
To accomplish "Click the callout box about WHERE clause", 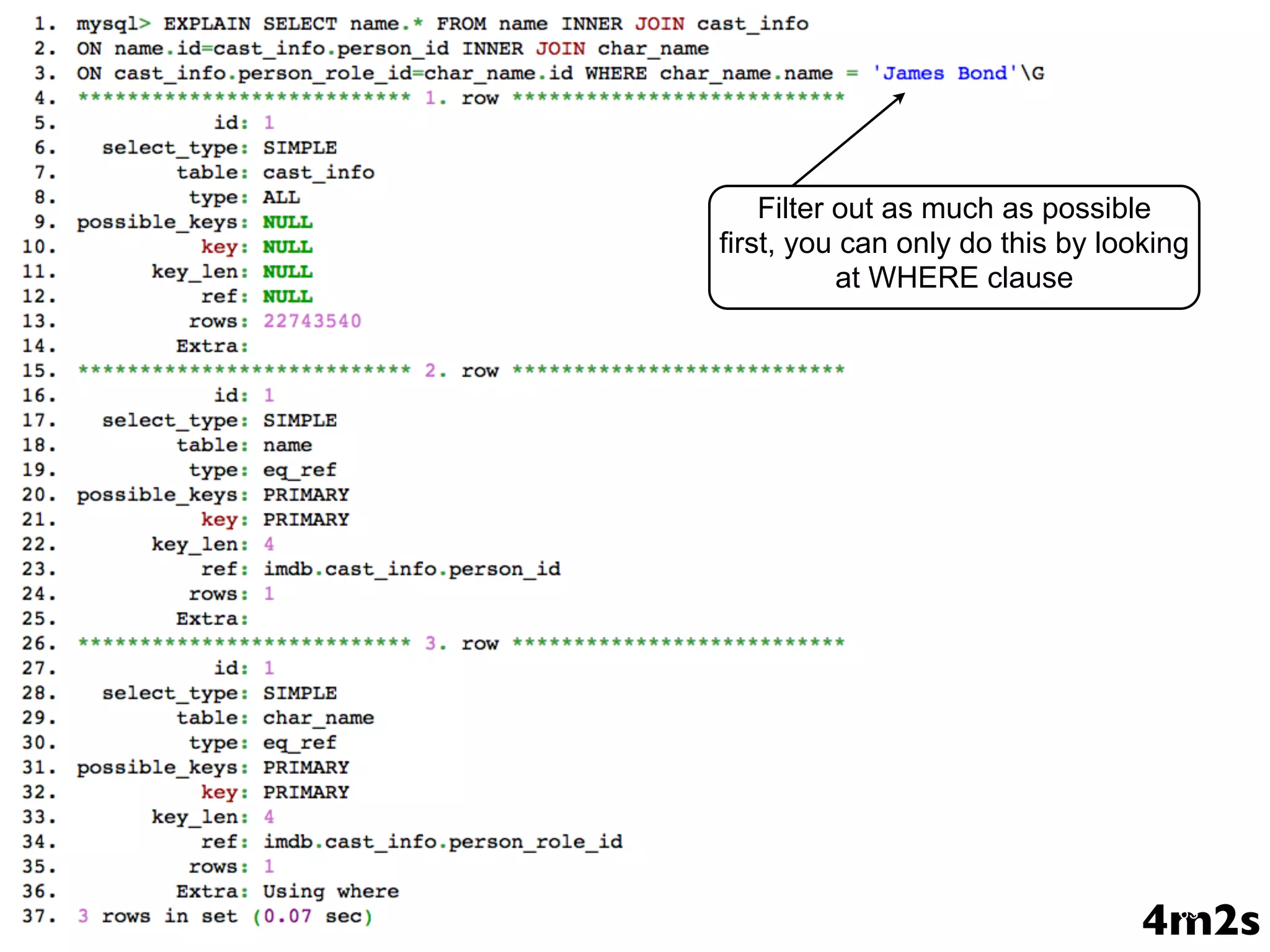I will pyautogui.click(x=954, y=246).
